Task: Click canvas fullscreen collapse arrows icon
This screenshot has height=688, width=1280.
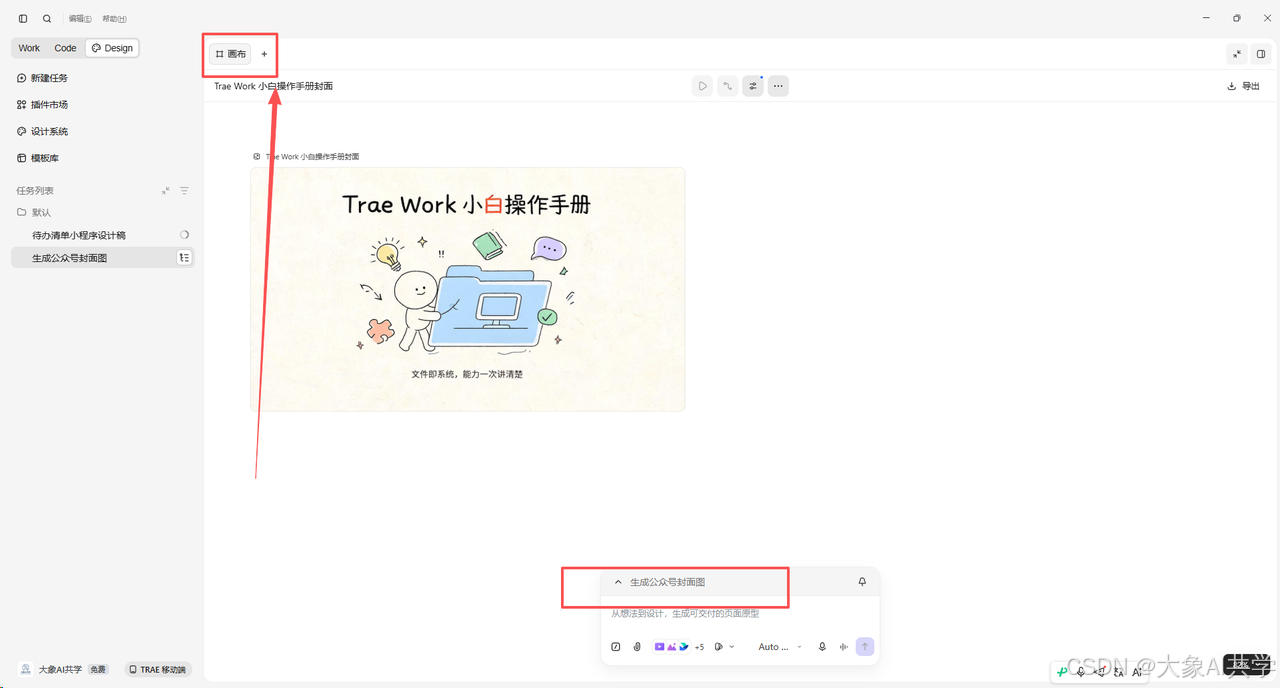Action: click(1237, 54)
